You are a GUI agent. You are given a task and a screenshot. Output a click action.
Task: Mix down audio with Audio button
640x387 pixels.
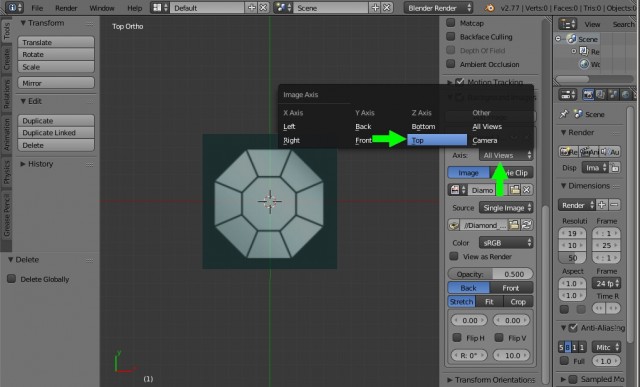610,152
